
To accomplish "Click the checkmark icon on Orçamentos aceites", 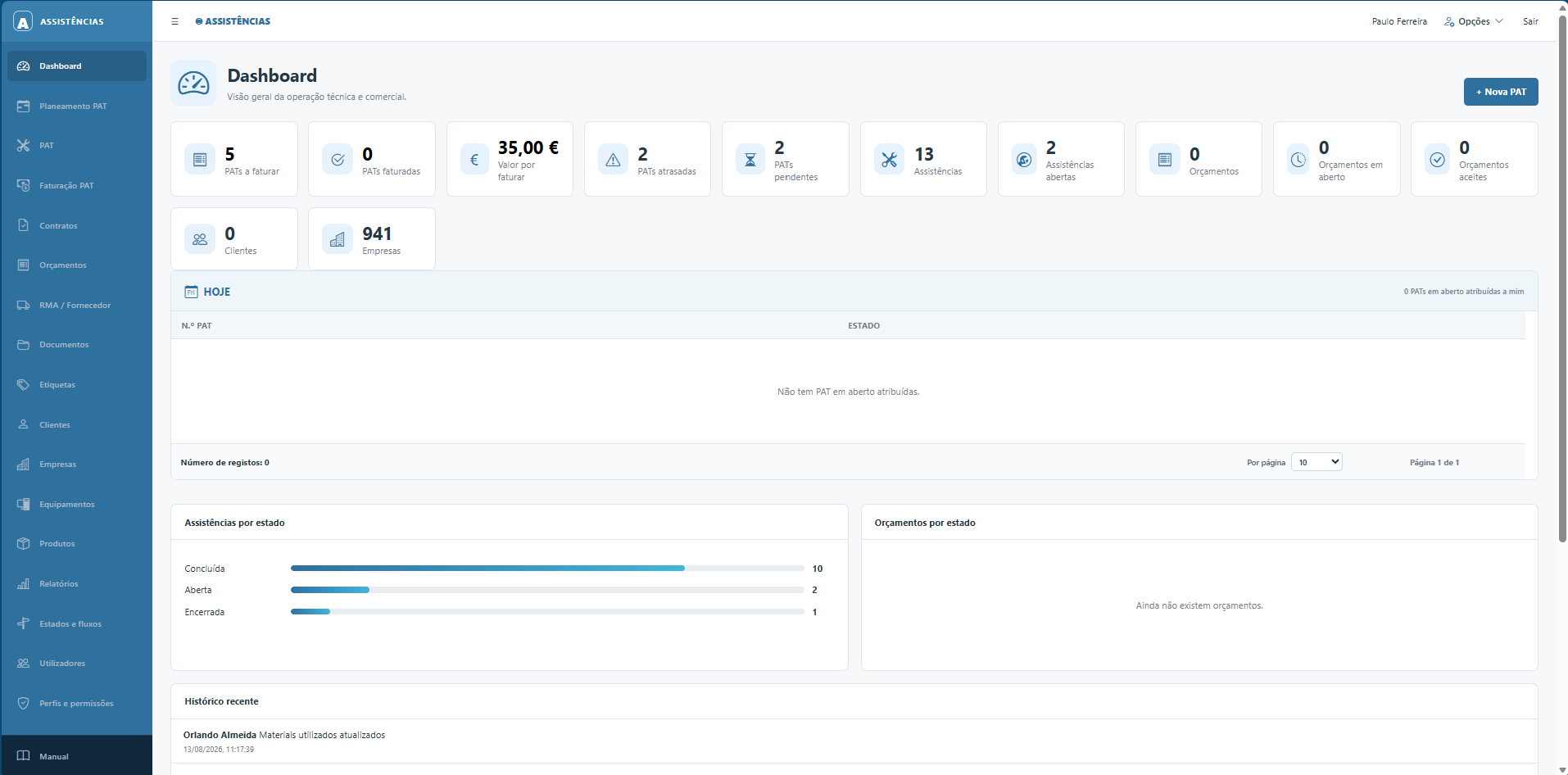I will [x=1438, y=160].
